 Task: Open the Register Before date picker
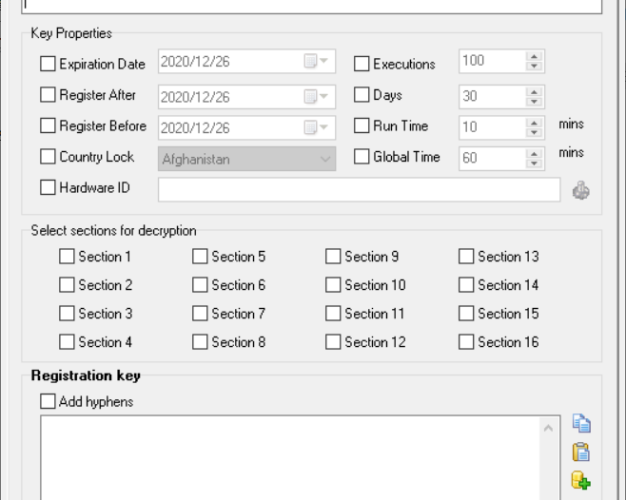[x=317, y=127]
